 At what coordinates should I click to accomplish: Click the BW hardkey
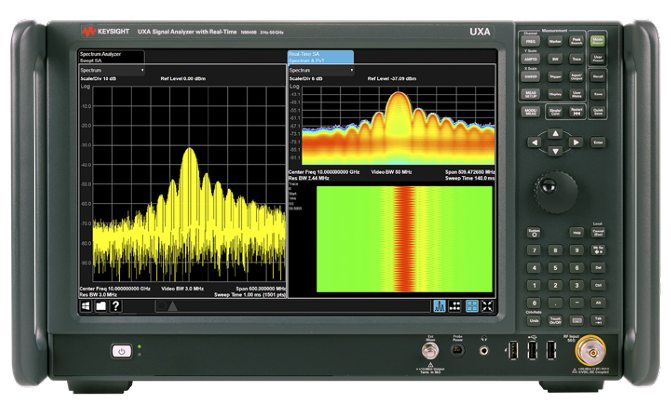tap(555, 59)
